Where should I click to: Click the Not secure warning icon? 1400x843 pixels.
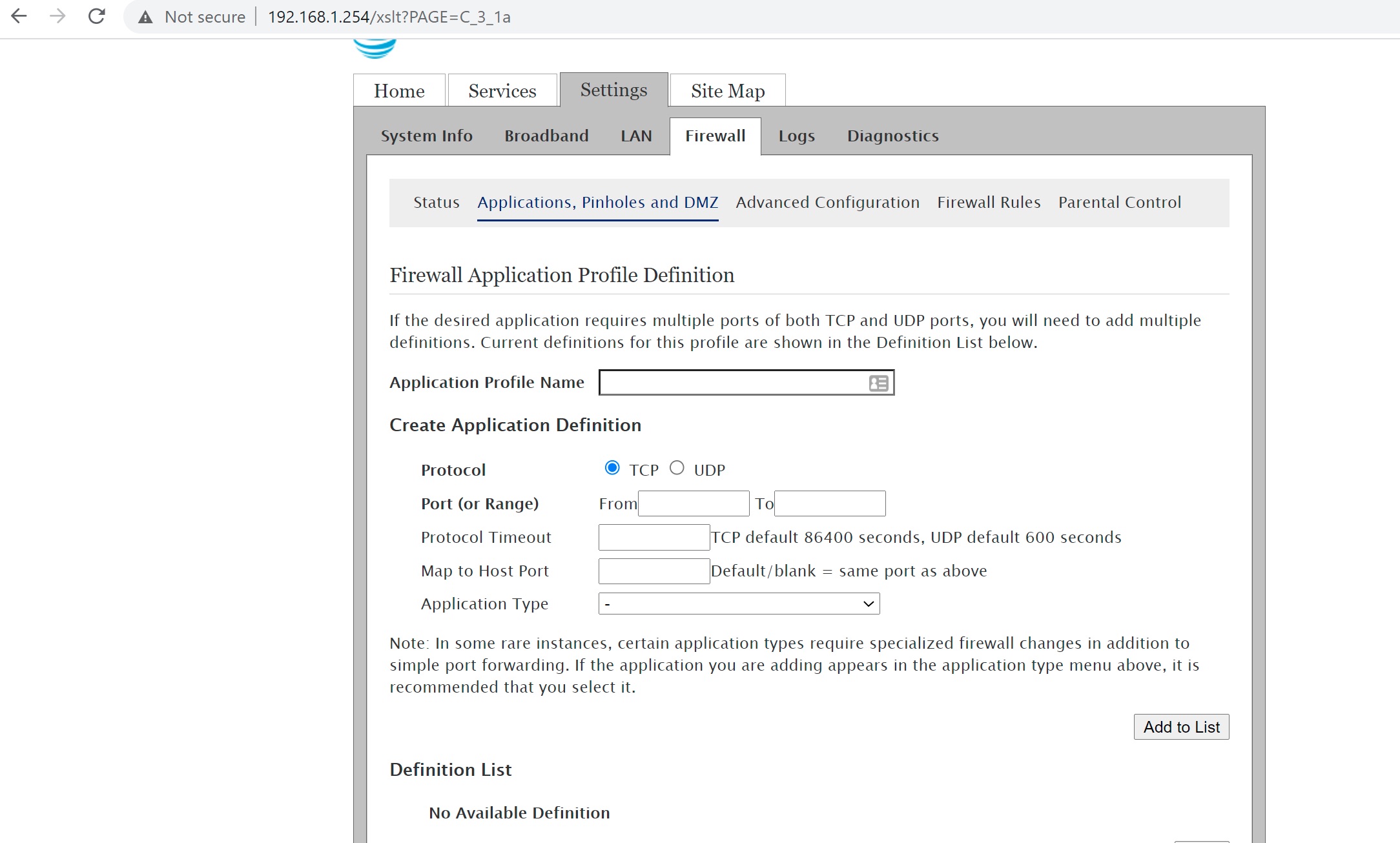click(146, 17)
